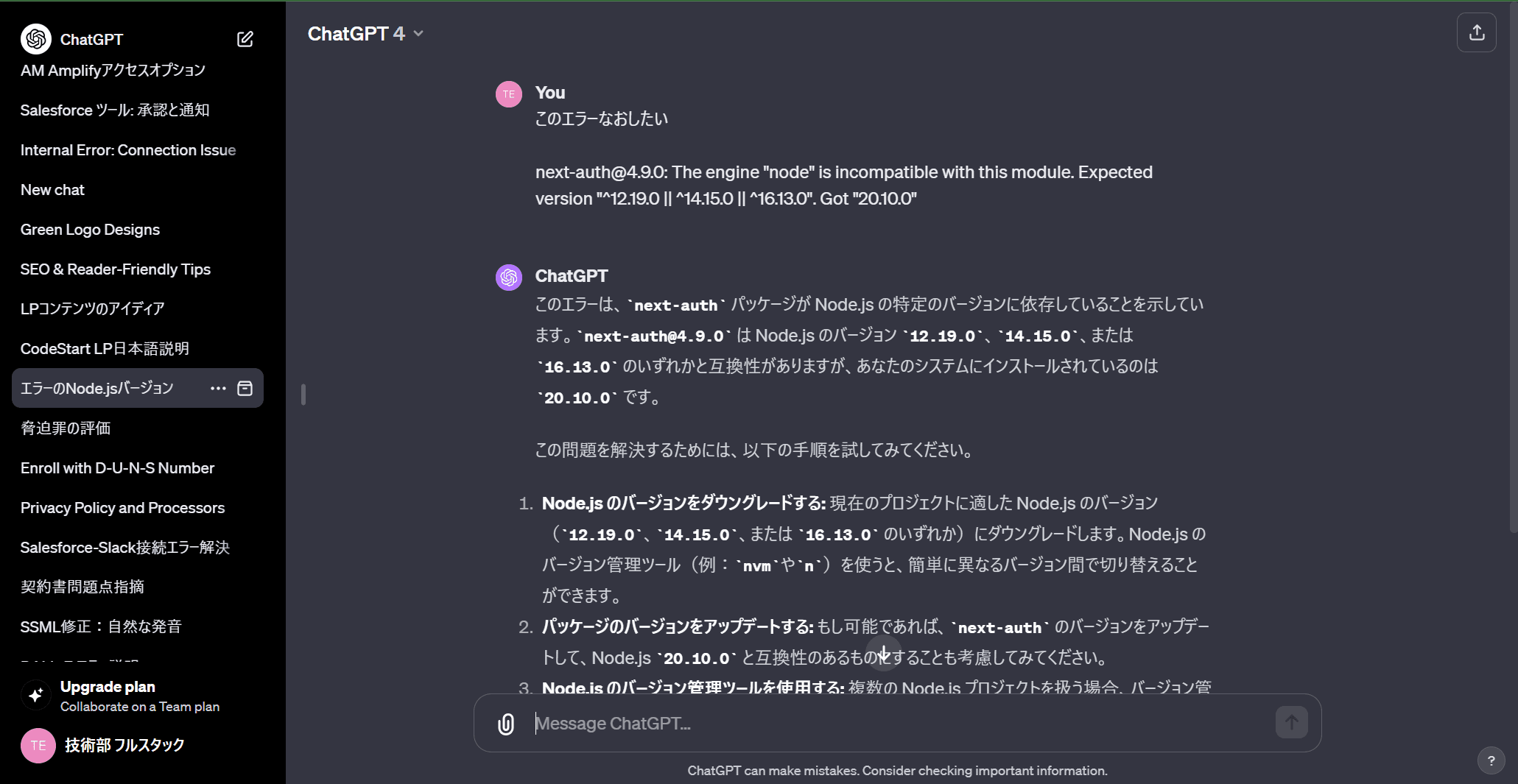Screen dimensions: 1518x784
Task: Click the ChatGPT logo in sidebar
Action: pyautogui.click(x=36, y=39)
